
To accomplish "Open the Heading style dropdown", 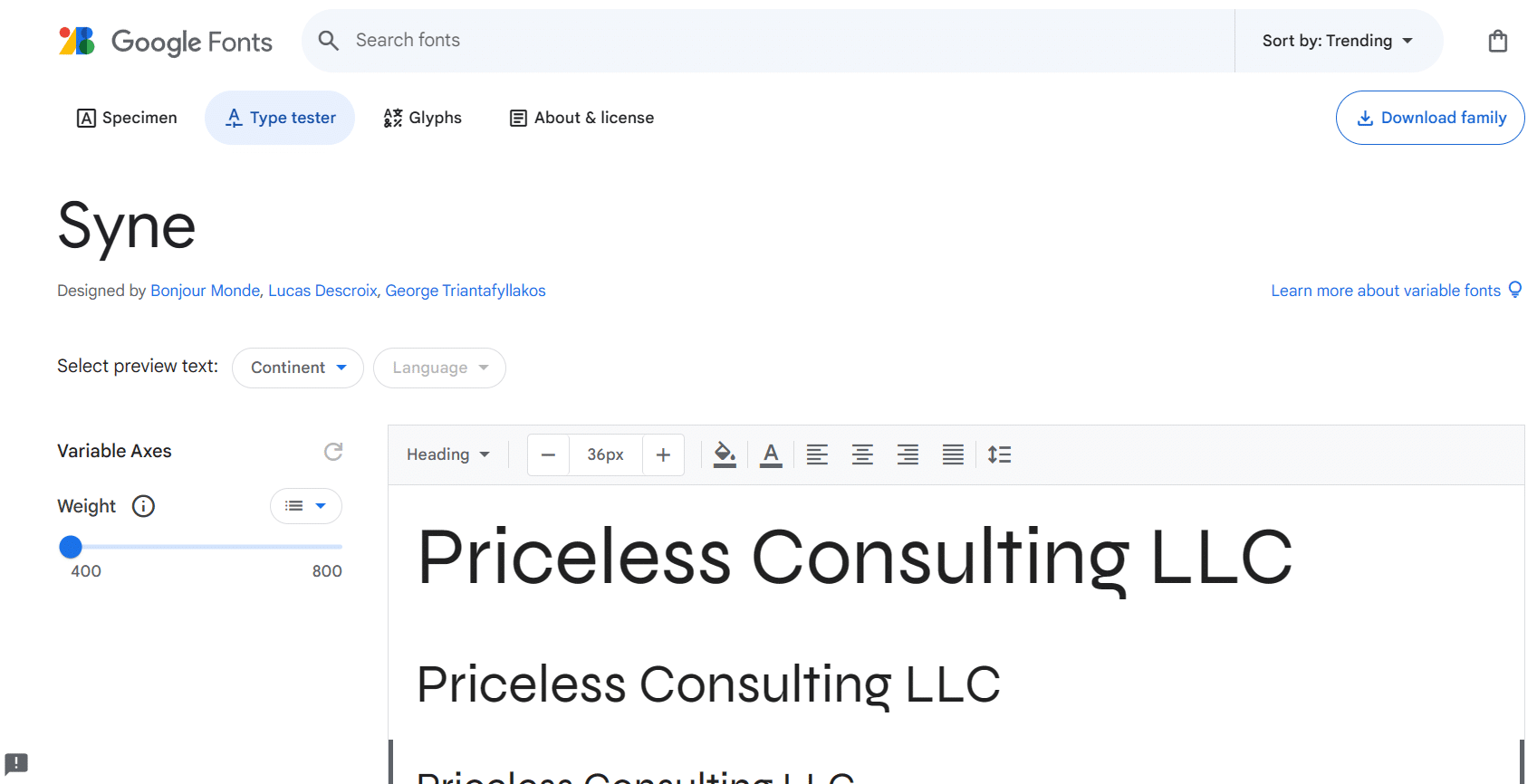I will click(x=447, y=454).
